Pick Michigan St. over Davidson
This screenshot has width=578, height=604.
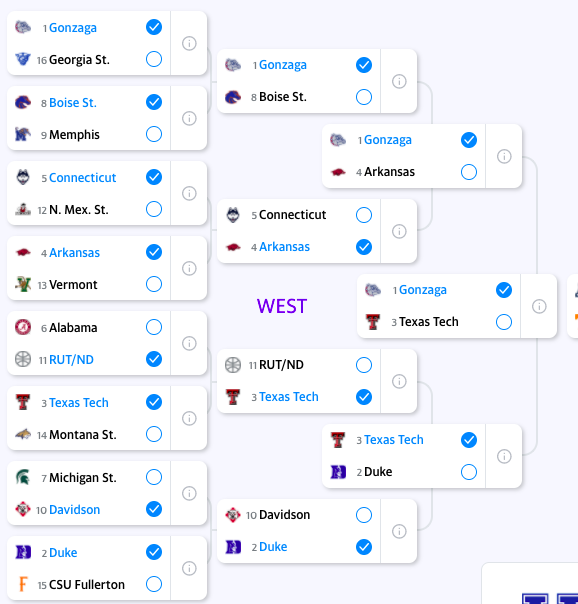(x=154, y=477)
